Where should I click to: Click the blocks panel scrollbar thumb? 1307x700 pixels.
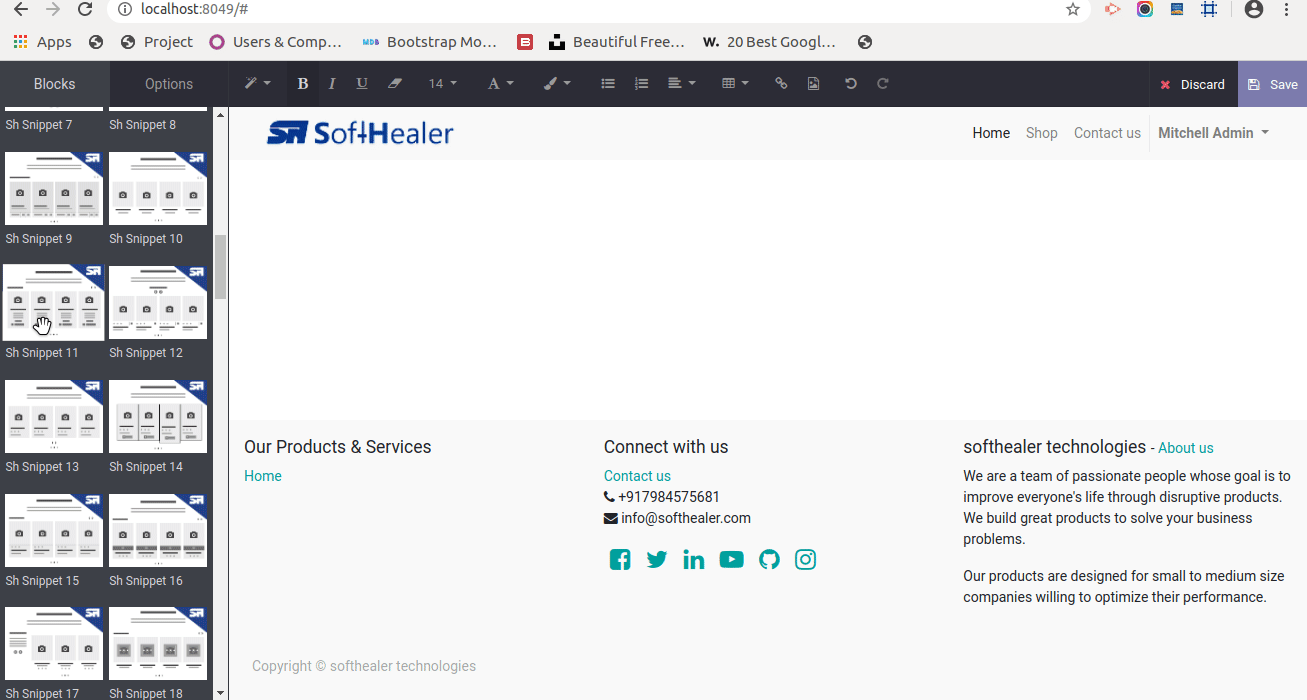pyautogui.click(x=221, y=267)
